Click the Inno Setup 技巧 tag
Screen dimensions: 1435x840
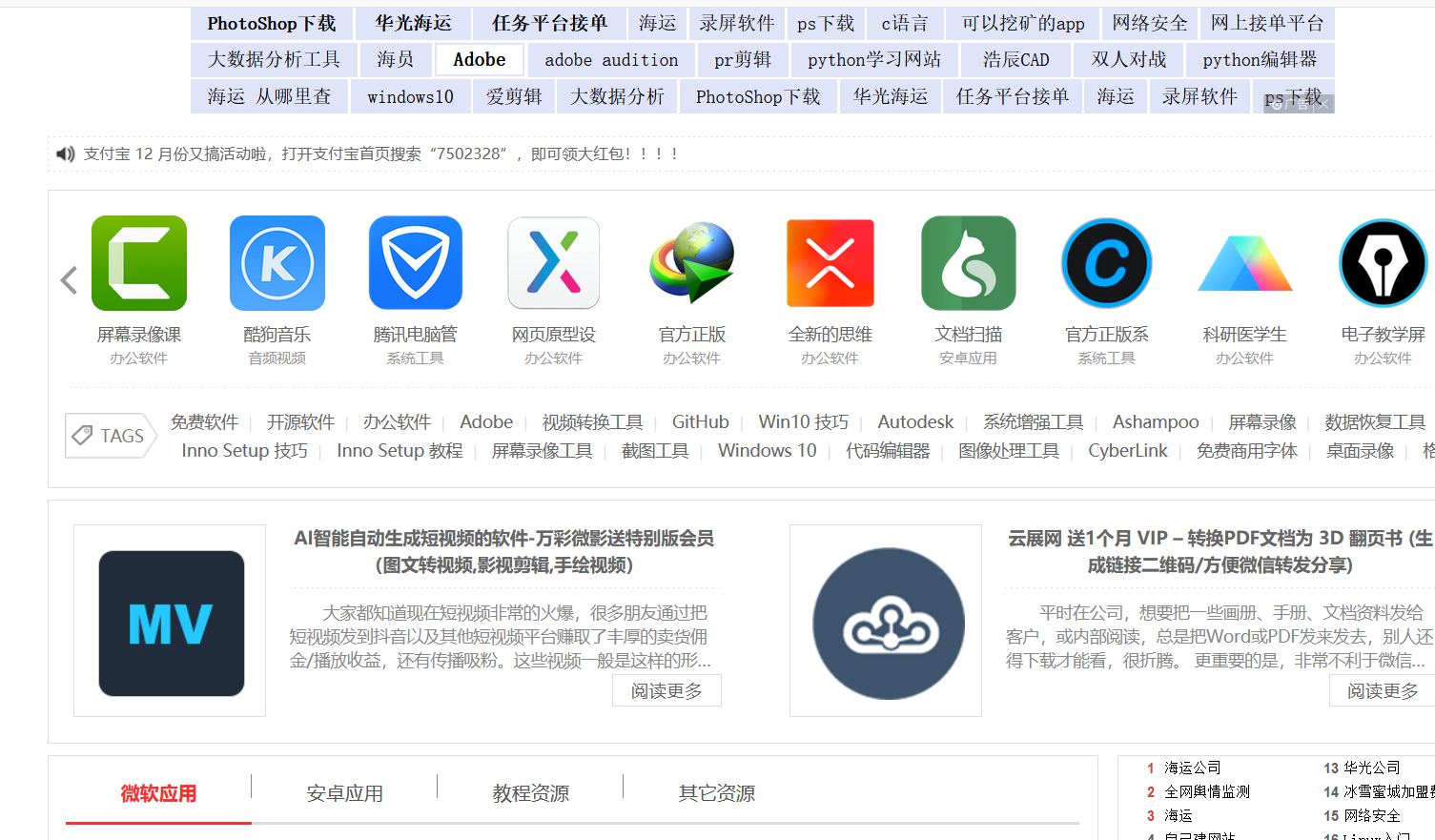245,450
